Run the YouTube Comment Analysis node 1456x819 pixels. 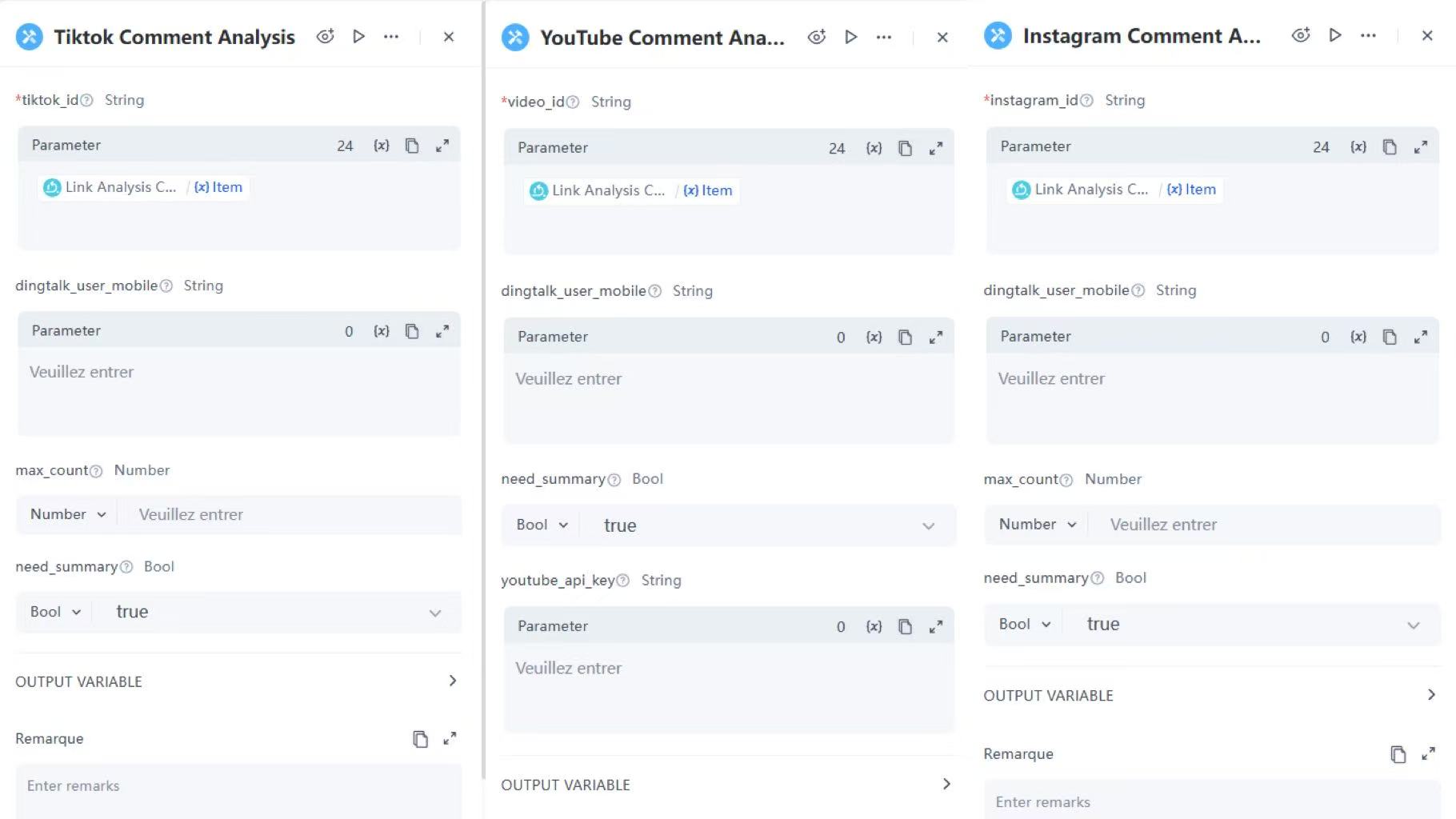pos(850,37)
